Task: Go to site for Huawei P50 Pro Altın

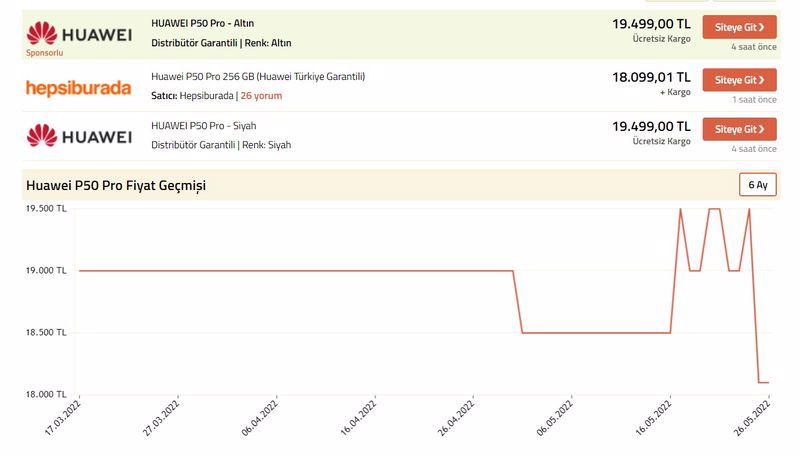Action: (x=739, y=27)
